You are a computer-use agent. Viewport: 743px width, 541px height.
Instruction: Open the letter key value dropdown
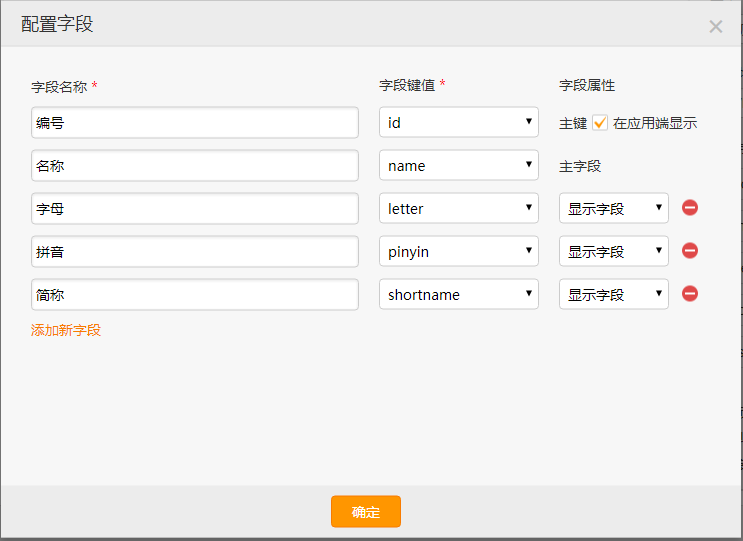tap(459, 208)
